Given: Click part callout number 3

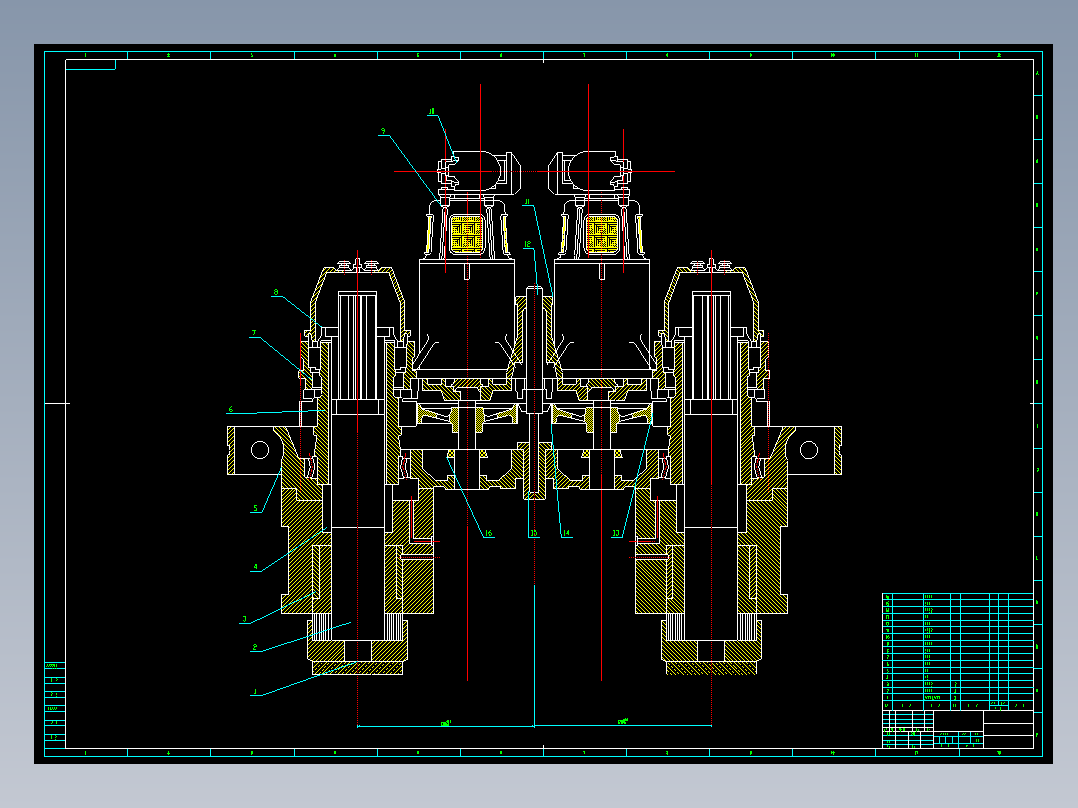Looking at the screenshot, I should pos(244,619).
